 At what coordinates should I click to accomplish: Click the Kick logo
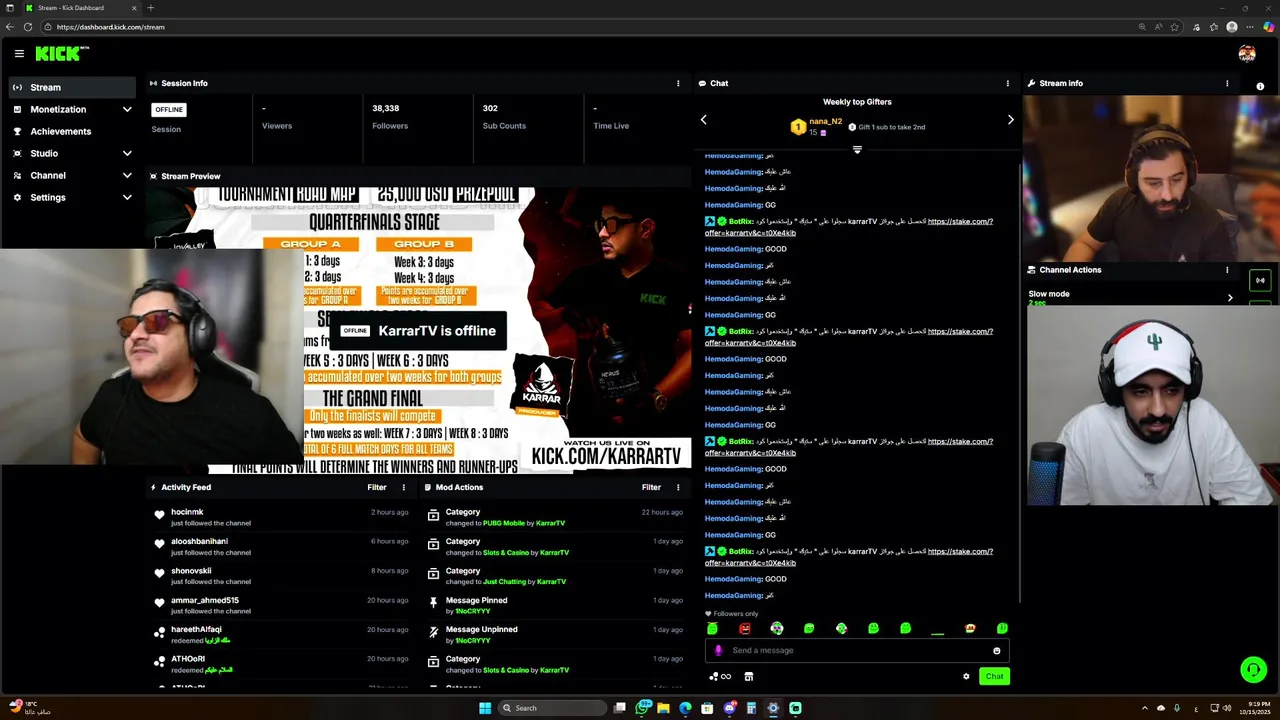(61, 54)
